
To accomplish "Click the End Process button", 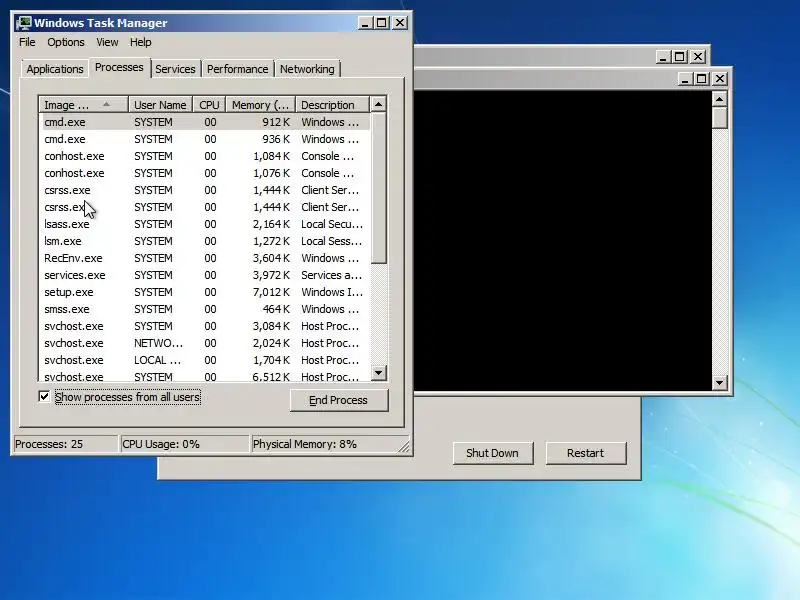I will tap(339, 400).
